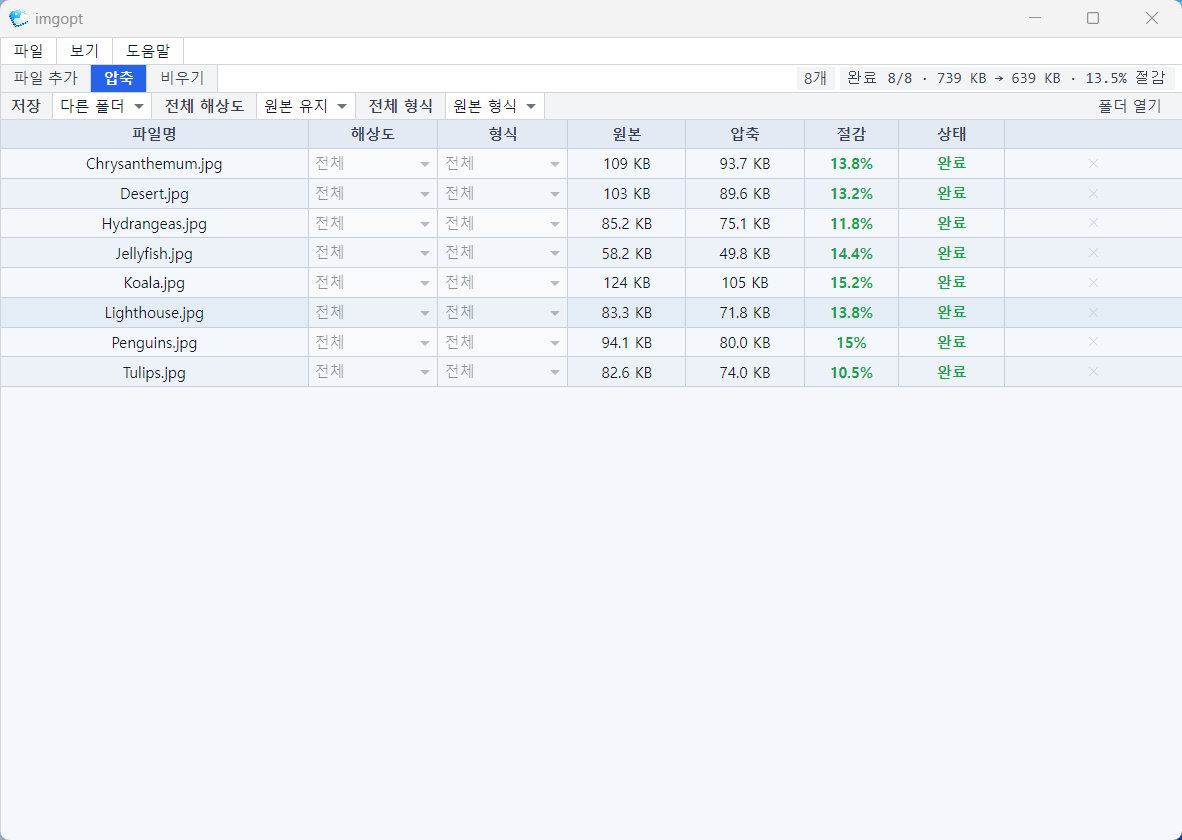Open the 파일 menu
This screenshot has width=1182, height=840.
29,51
